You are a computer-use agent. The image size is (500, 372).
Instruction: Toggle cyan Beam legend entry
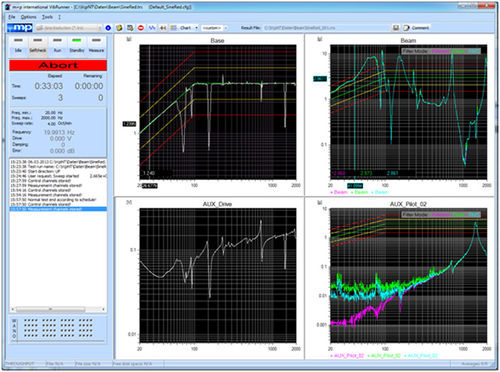click(x=380, y=192)
